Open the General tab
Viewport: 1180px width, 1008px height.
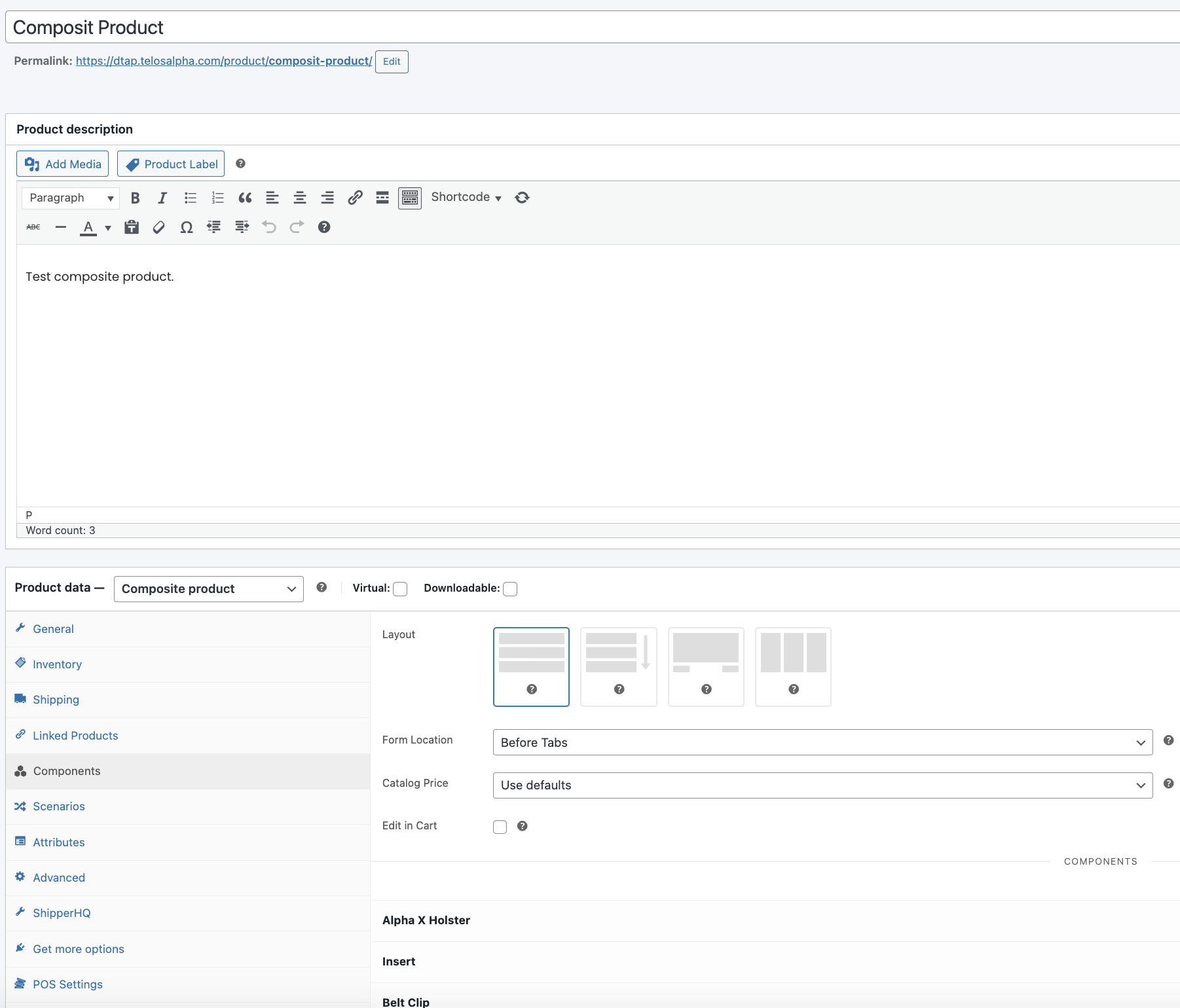coord(188,629)
